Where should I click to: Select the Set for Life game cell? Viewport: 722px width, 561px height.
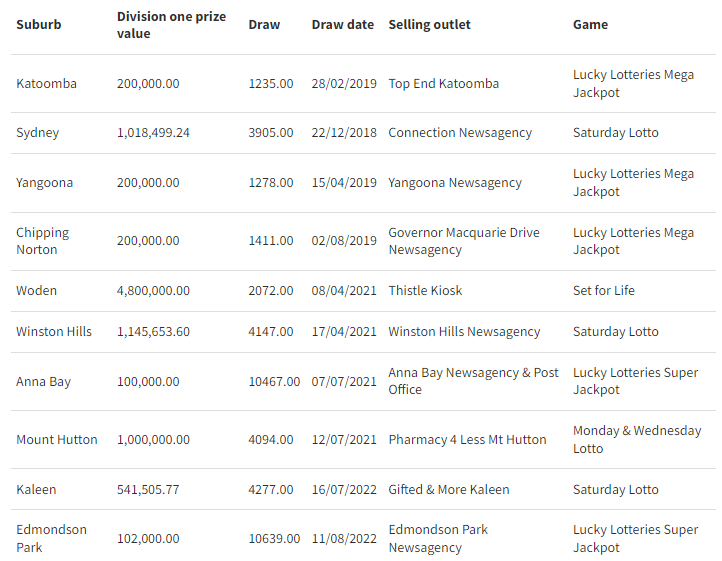click(x=604, y=291)
